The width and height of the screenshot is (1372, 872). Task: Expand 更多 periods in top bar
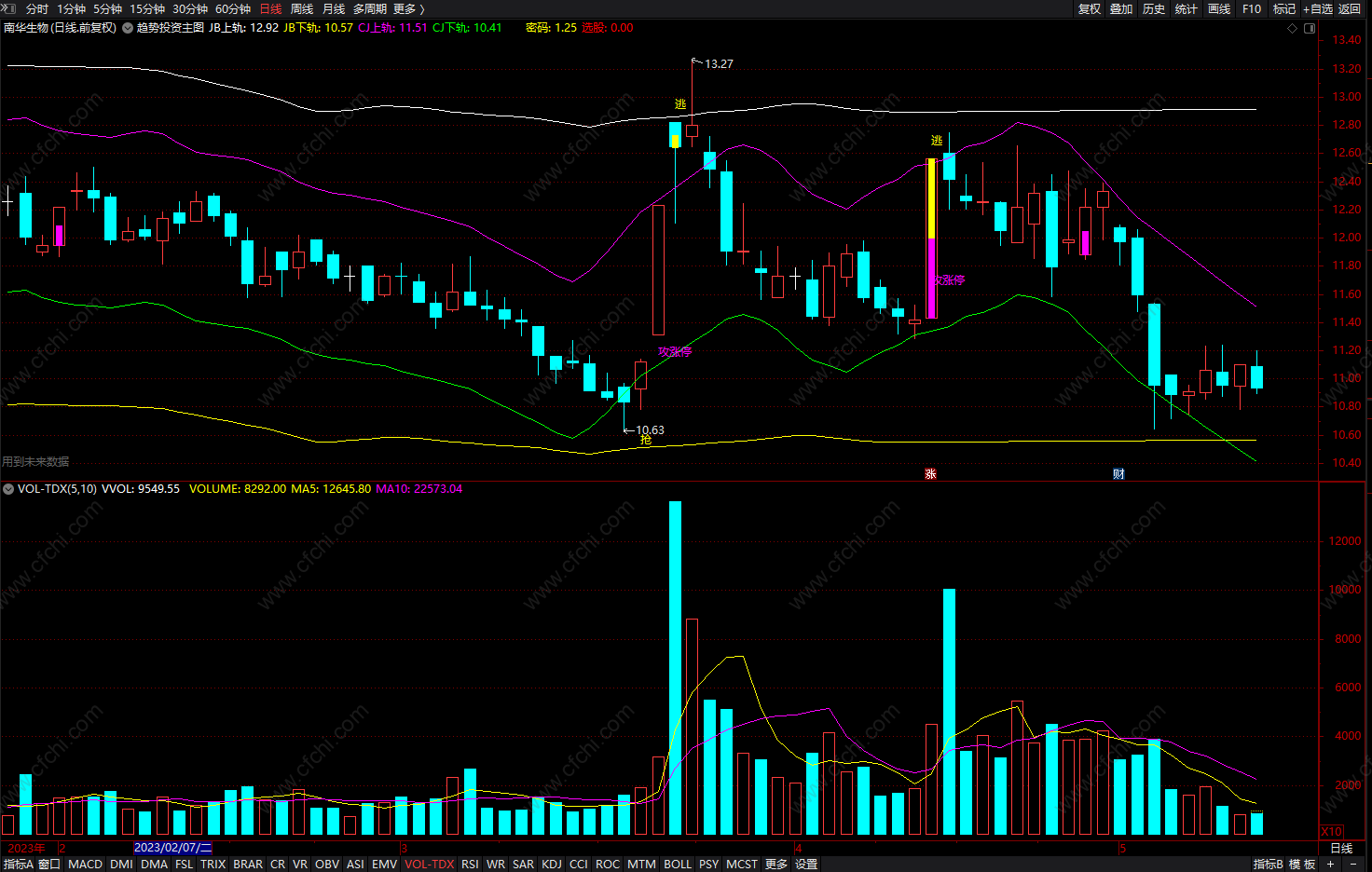pyautogui.click(x=408, y=8)
